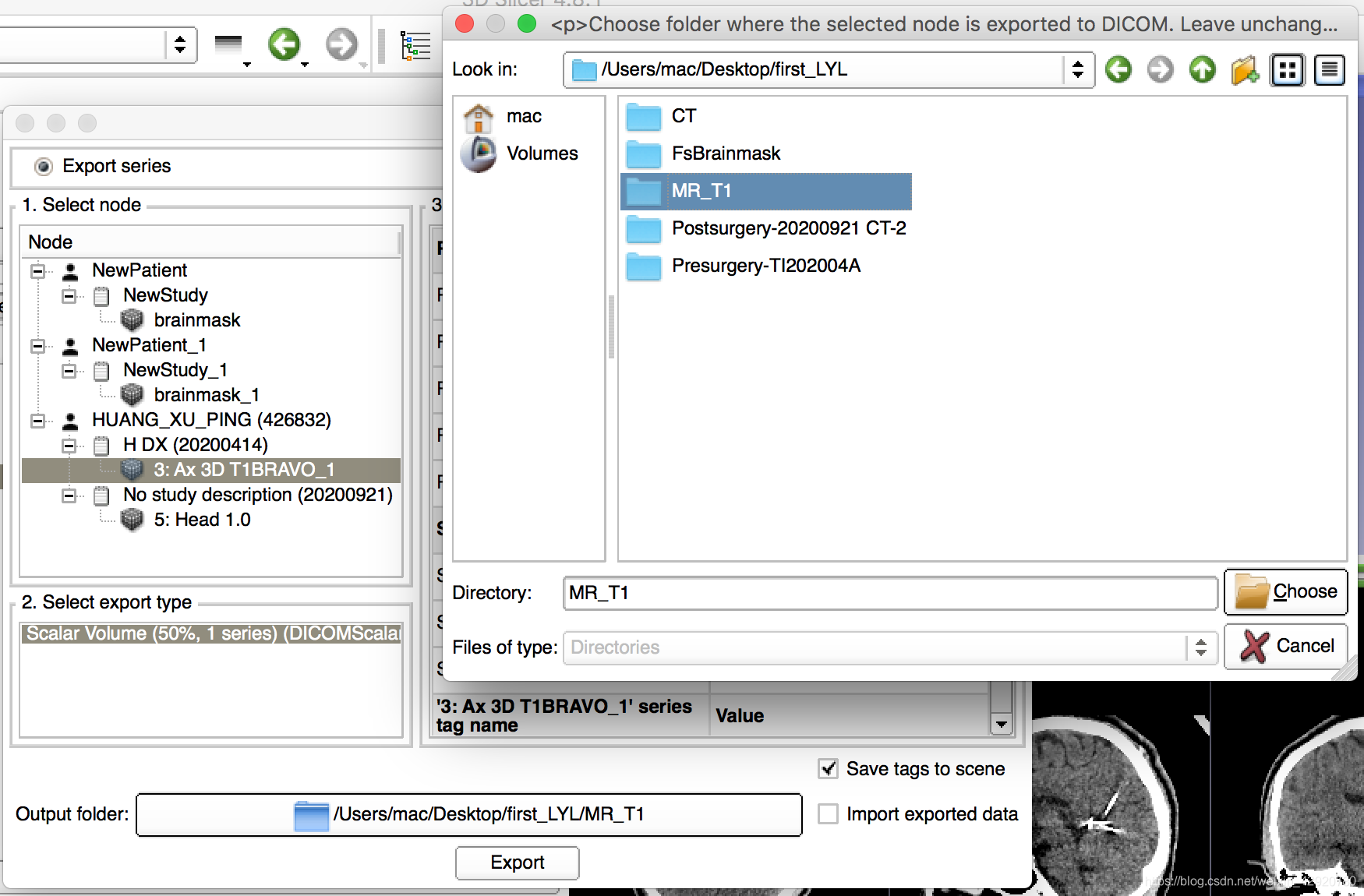Uncheck Save tags to scene

828,769
